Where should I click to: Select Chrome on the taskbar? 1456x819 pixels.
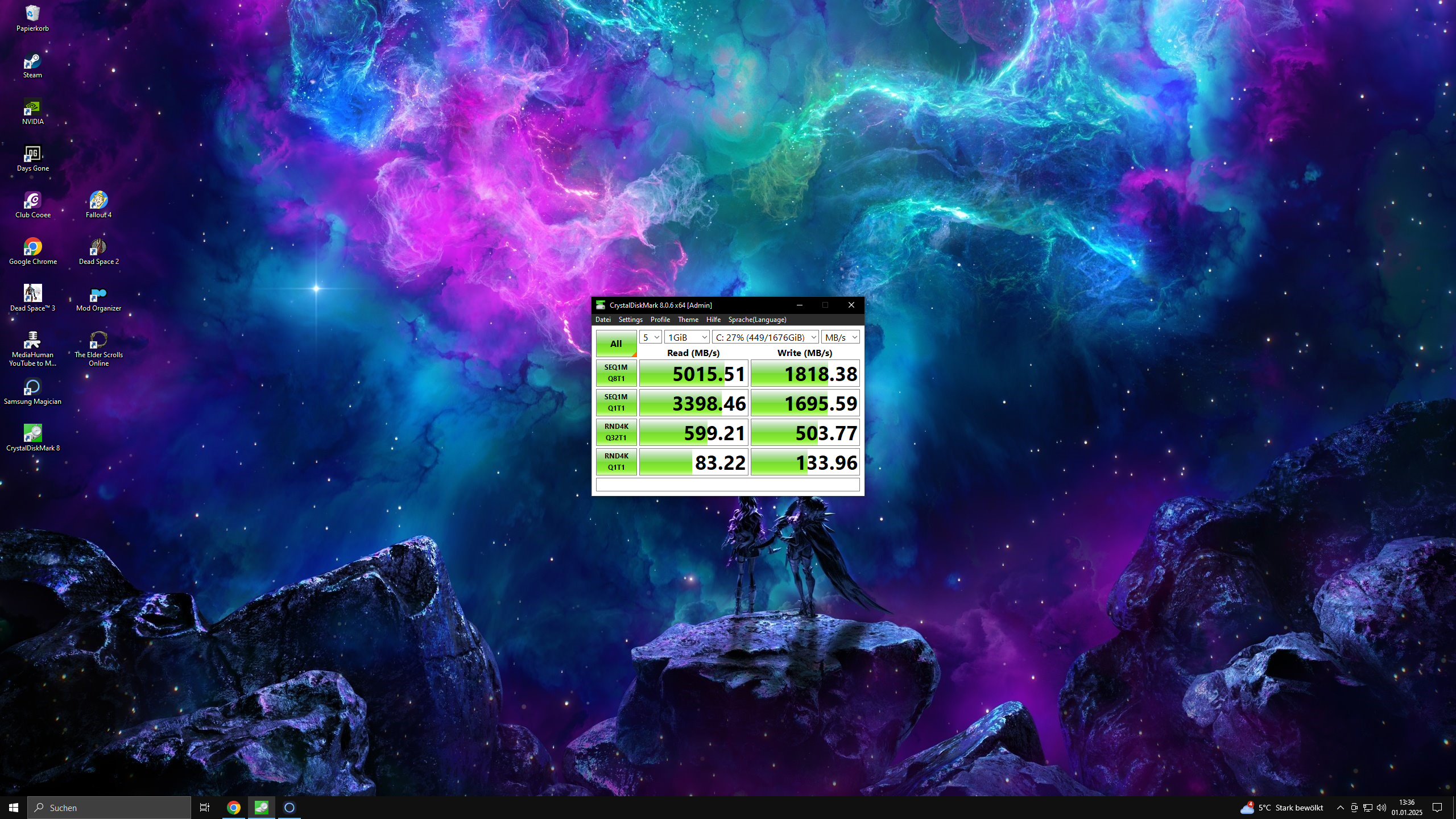[x=233, y=807]
